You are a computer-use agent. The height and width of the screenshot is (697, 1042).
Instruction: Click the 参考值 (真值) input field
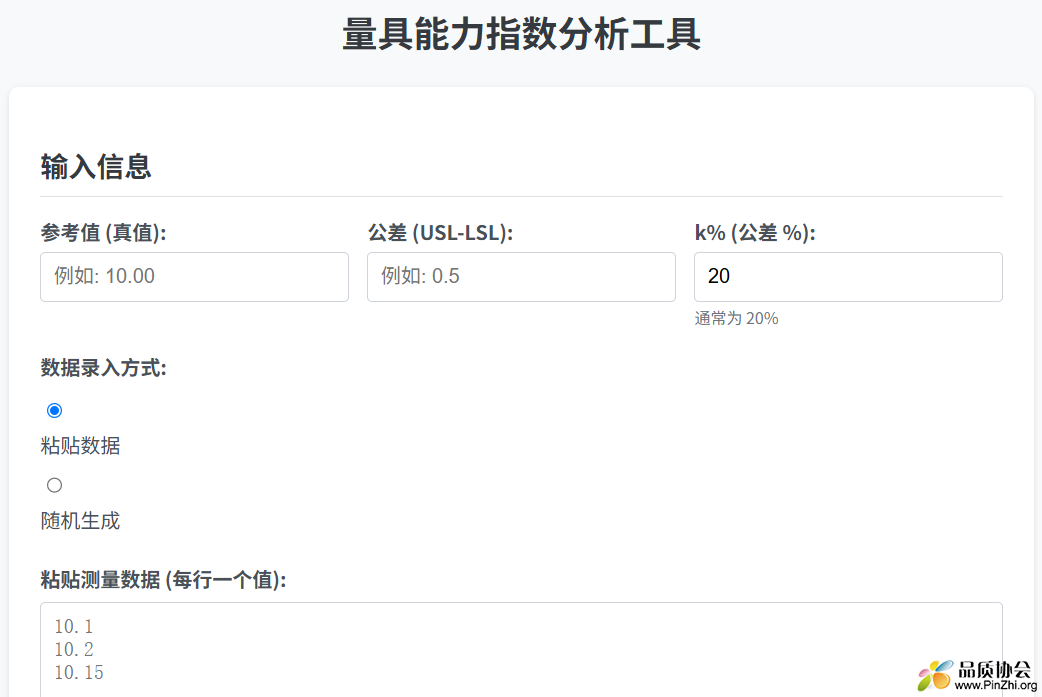coord(194,276)
